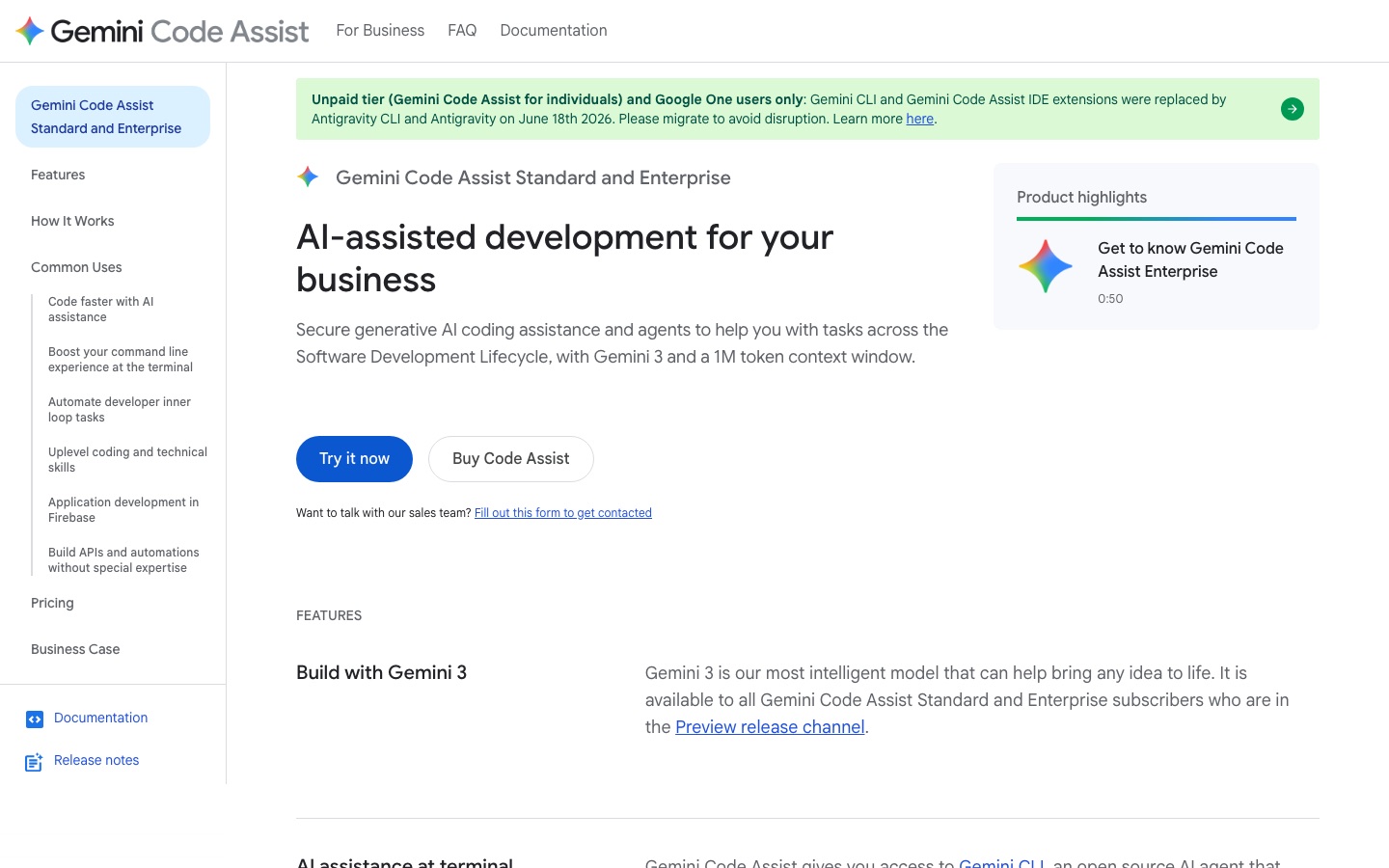Go to the Features sidebar section

(58, 175)
